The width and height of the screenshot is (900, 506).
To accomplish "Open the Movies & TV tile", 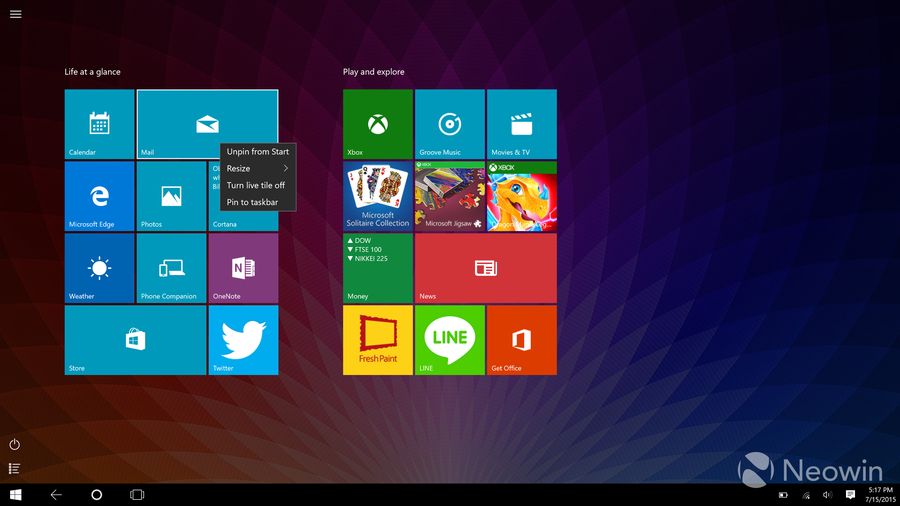I will pos(522,124).
